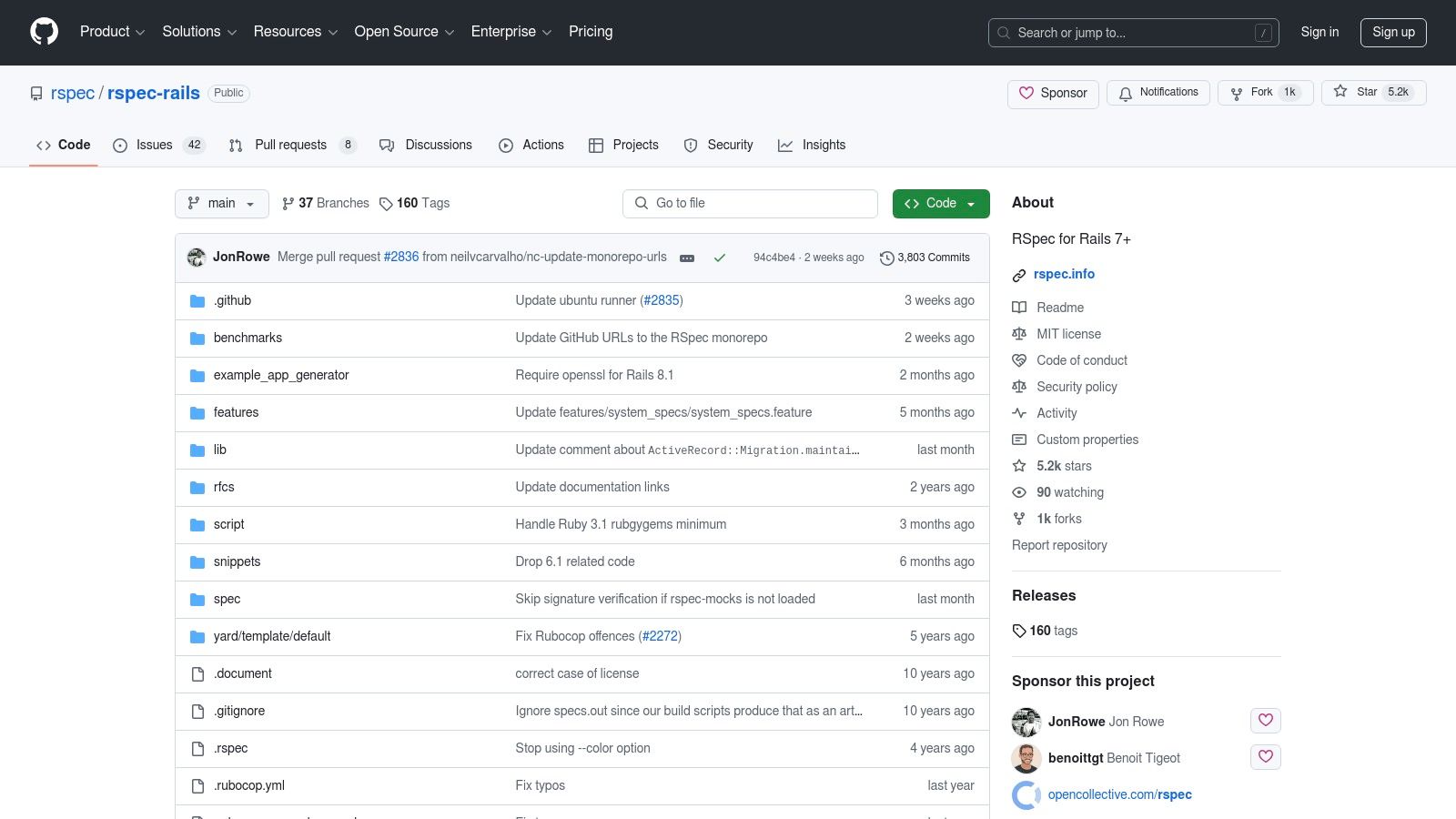Viewport: 1456px width, 819px height.
Task: Expand the green Code dropdown button
Action: pos(941,204)
